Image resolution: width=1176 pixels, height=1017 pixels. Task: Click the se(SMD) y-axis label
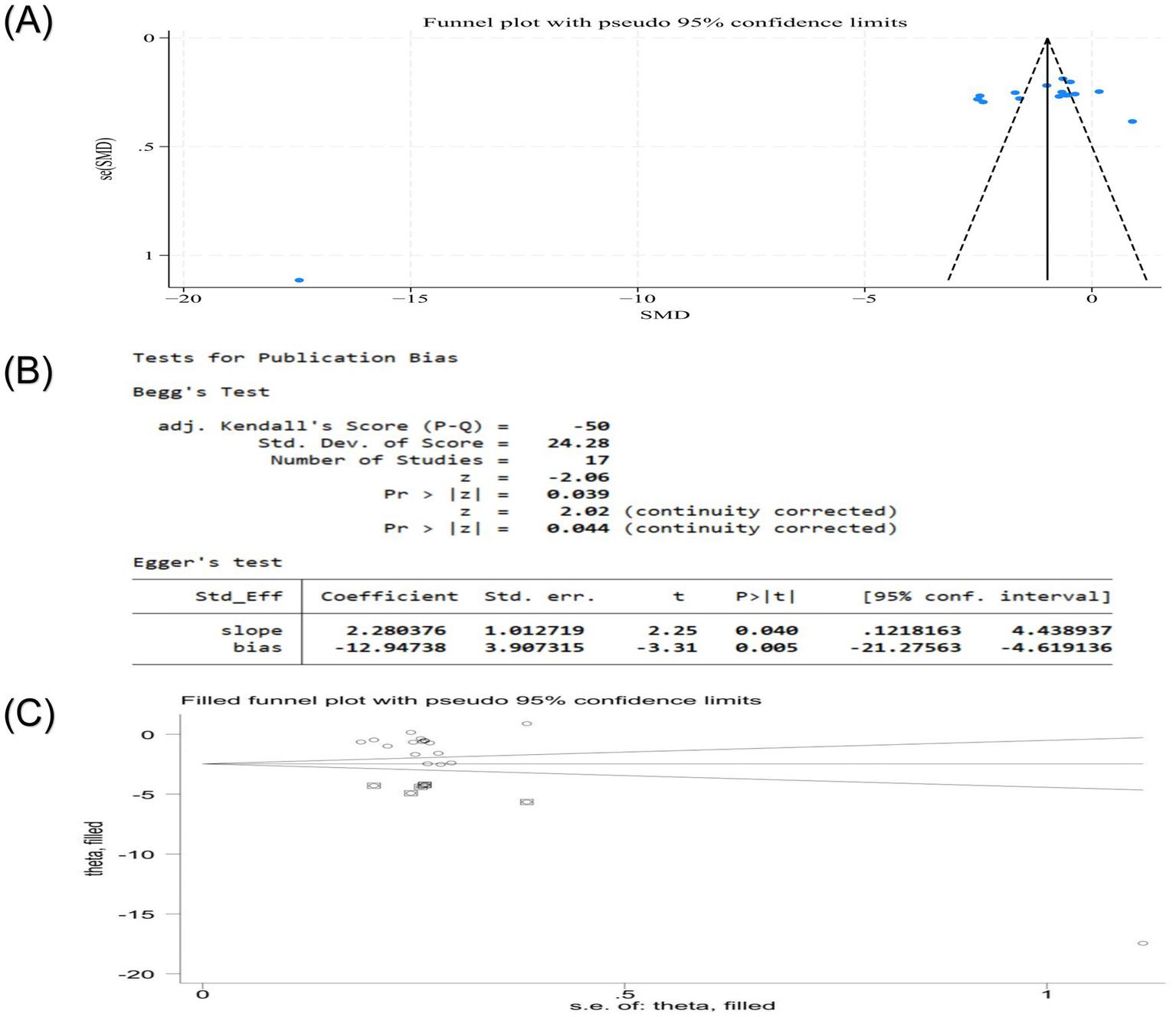(106, 159)
